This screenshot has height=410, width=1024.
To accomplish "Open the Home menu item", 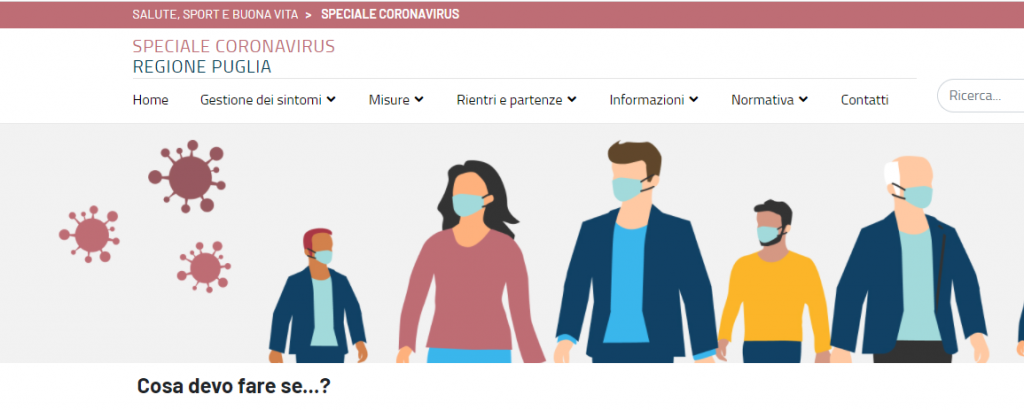I will click(x=150, y=100).
